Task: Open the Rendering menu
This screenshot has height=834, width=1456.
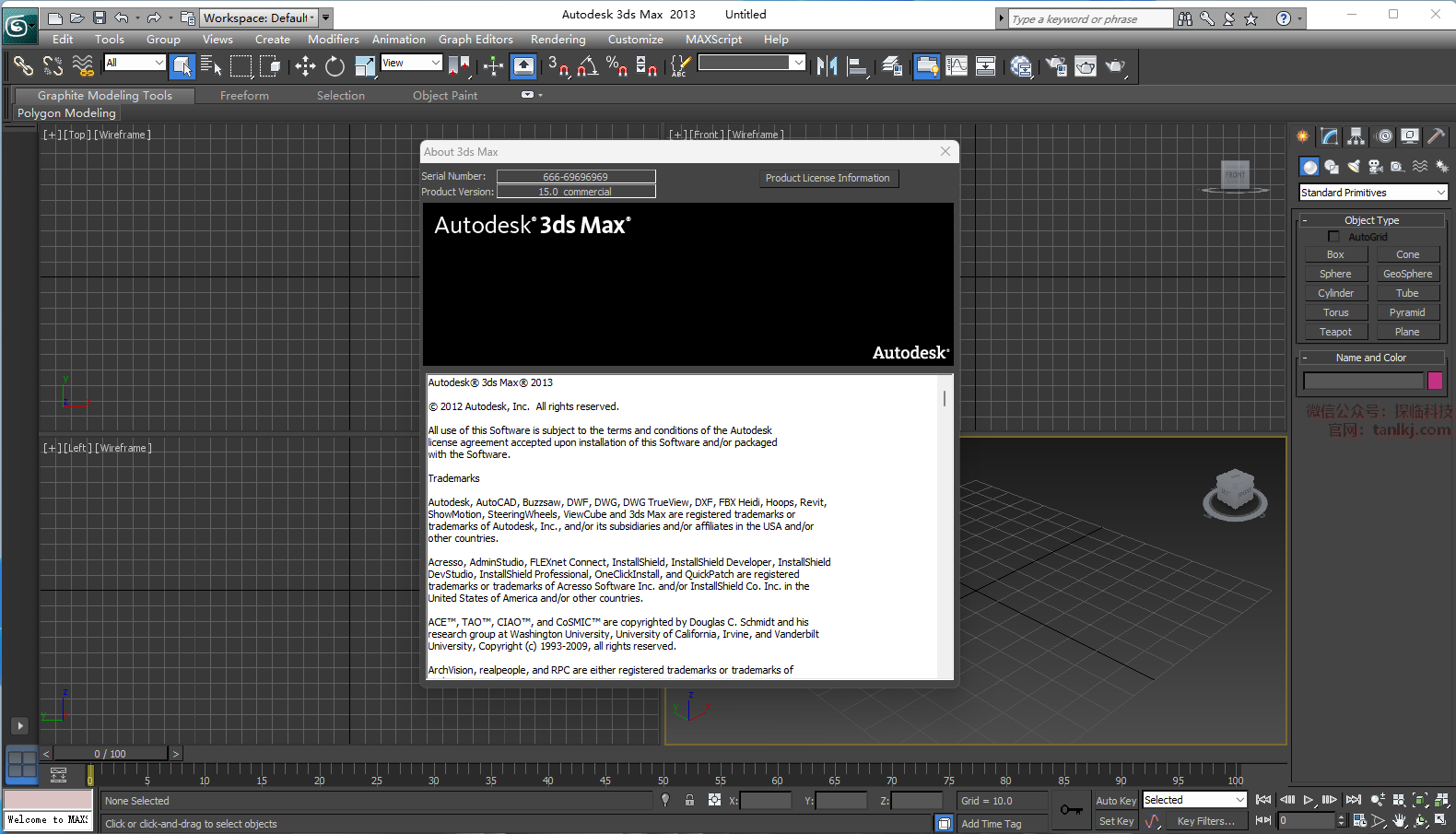Action: coord(558,40)
